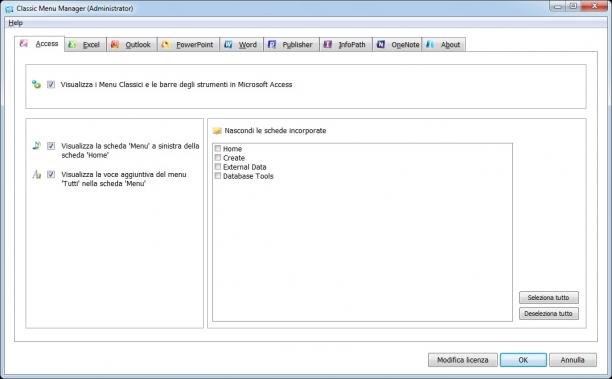Check the Home tab checkbox
Viewport: 612px width, 379px height.
pyautogui.click(x=218, y=148)
